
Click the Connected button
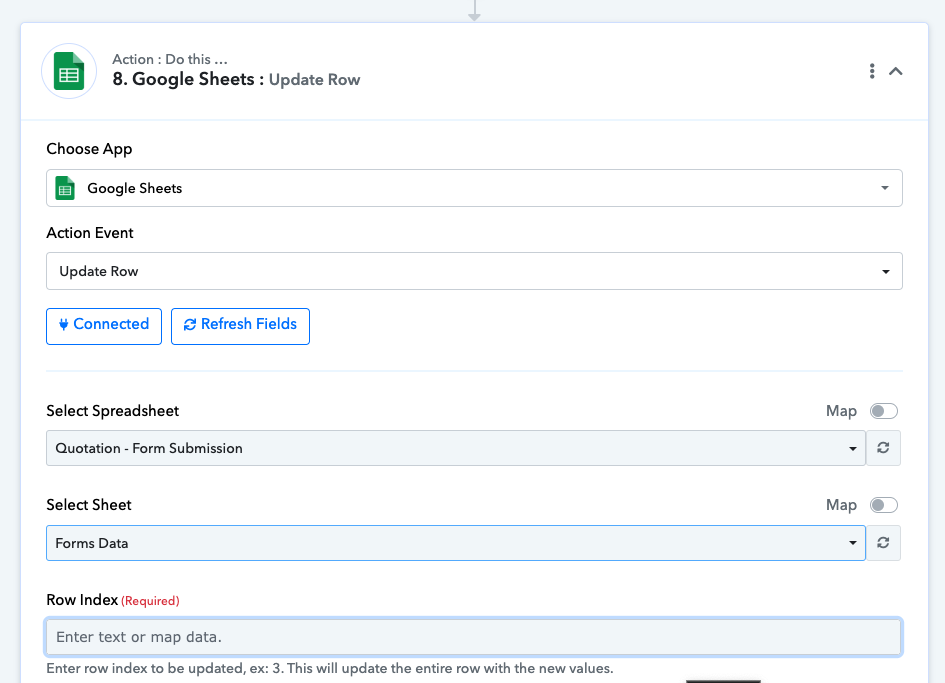tap(104, 326)
